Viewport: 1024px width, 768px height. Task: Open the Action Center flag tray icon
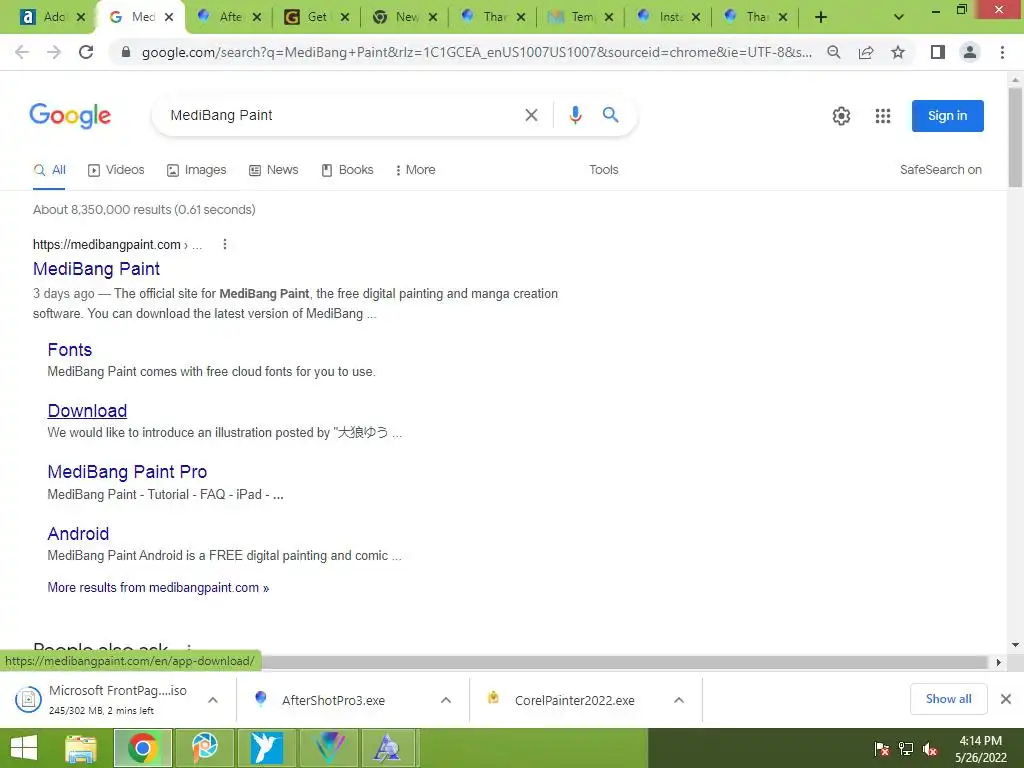pos(882,749)
